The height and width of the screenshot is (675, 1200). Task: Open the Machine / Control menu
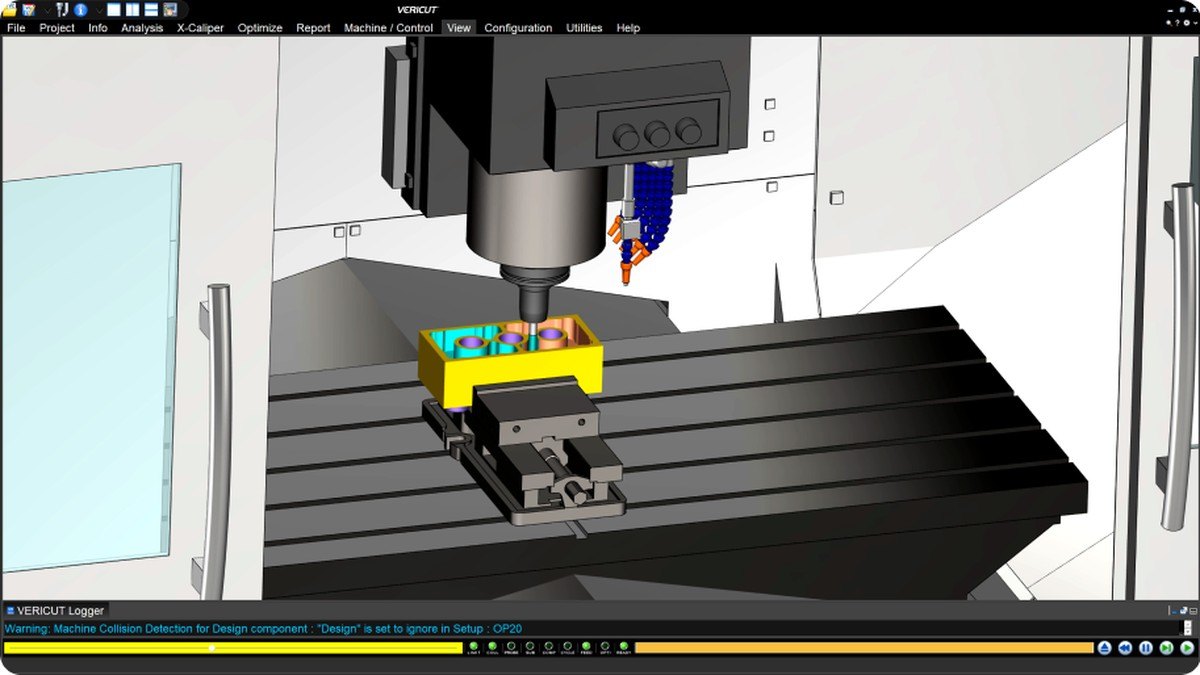[x=388, y=28]
